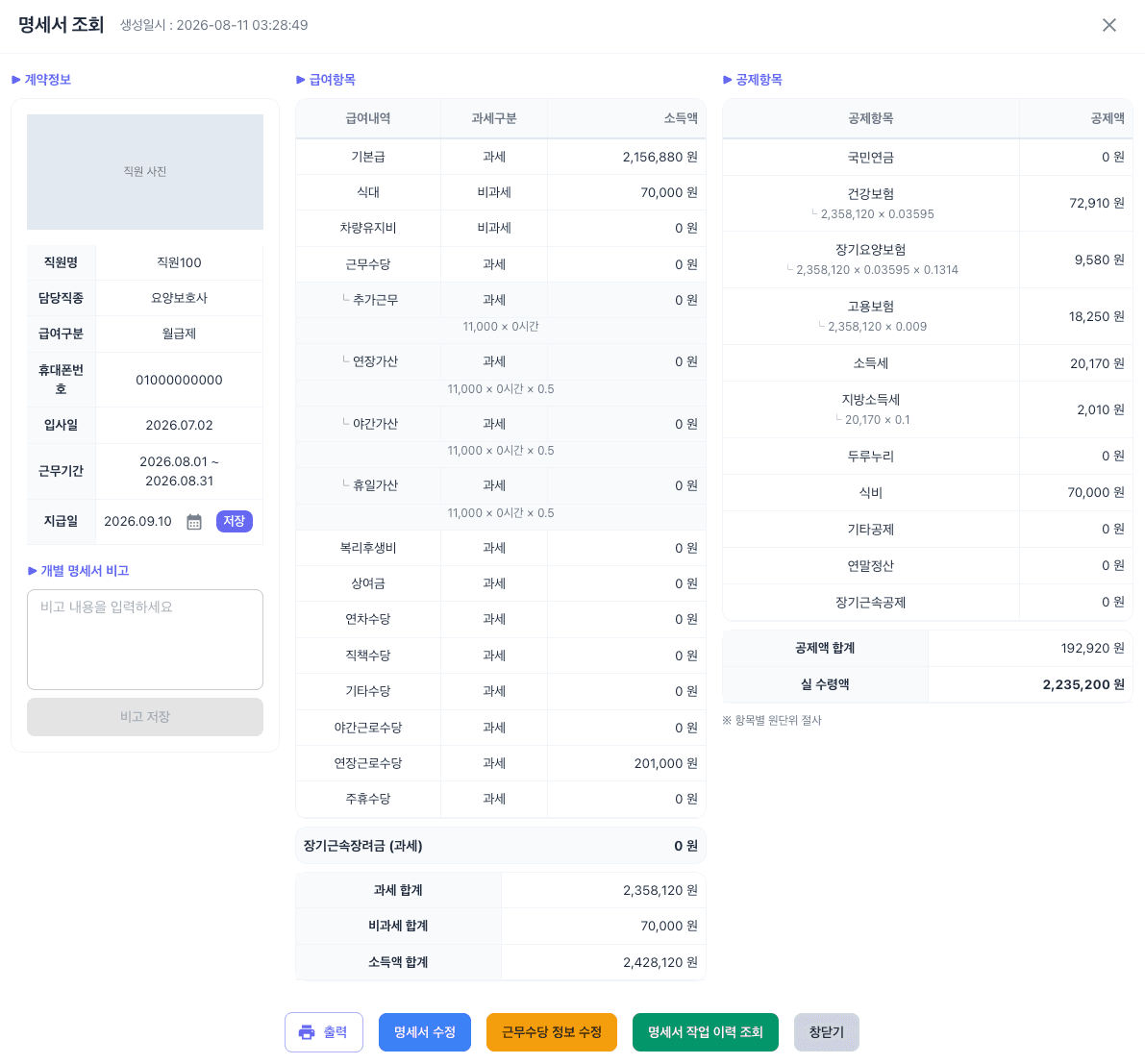Click the job type 요양보호사
This screenshot has height=1064, width=1145.
coord(179,298)
